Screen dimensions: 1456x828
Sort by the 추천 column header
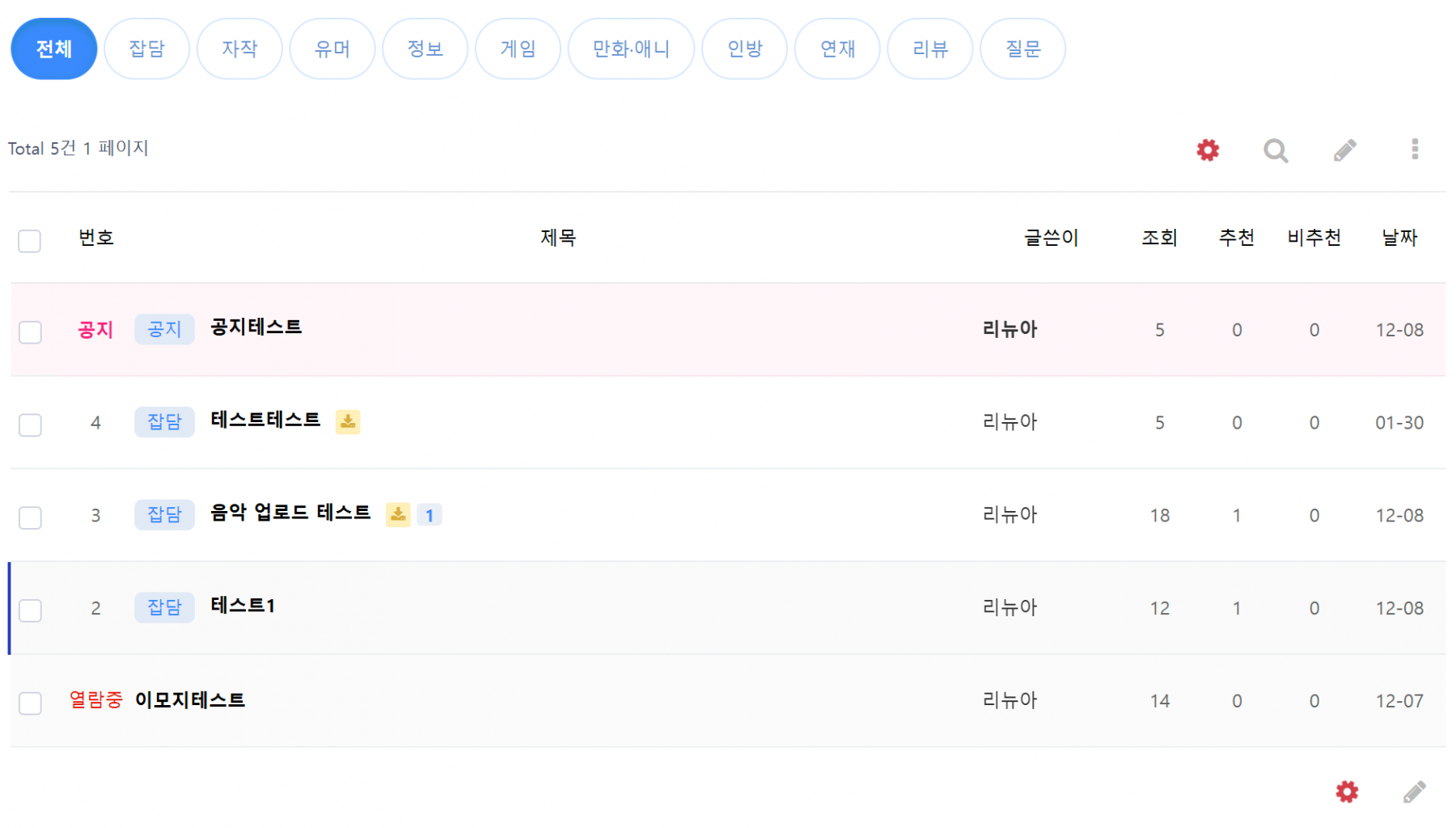[1236, 238]
